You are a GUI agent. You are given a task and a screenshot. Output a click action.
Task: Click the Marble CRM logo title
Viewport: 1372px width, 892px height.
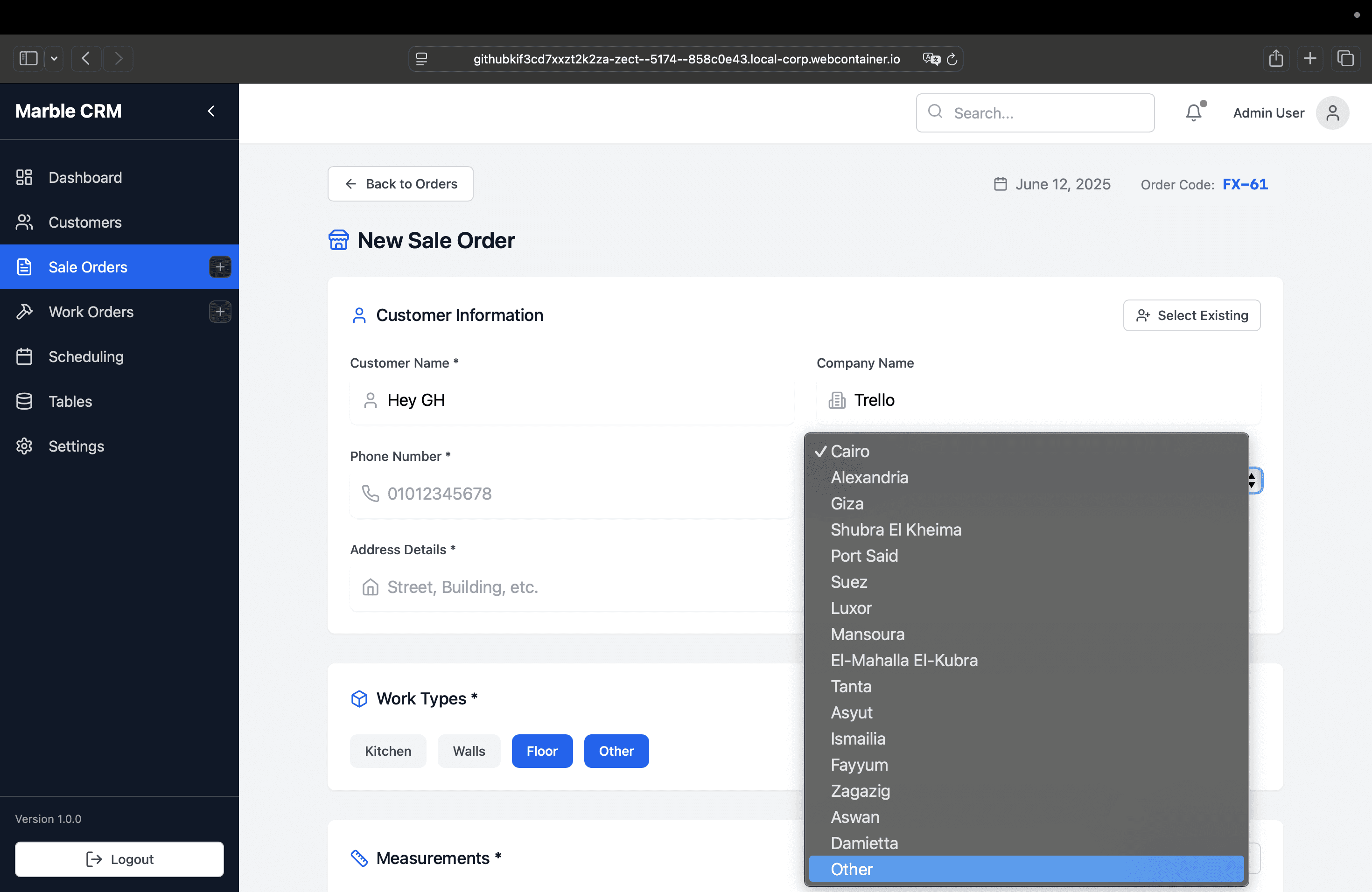tap(68, 111)
